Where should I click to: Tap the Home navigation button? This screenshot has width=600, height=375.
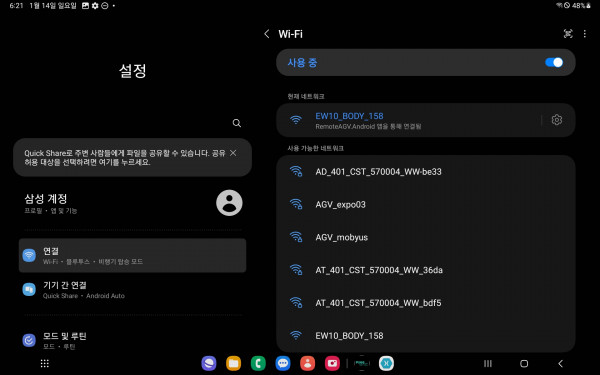[524, 364]
